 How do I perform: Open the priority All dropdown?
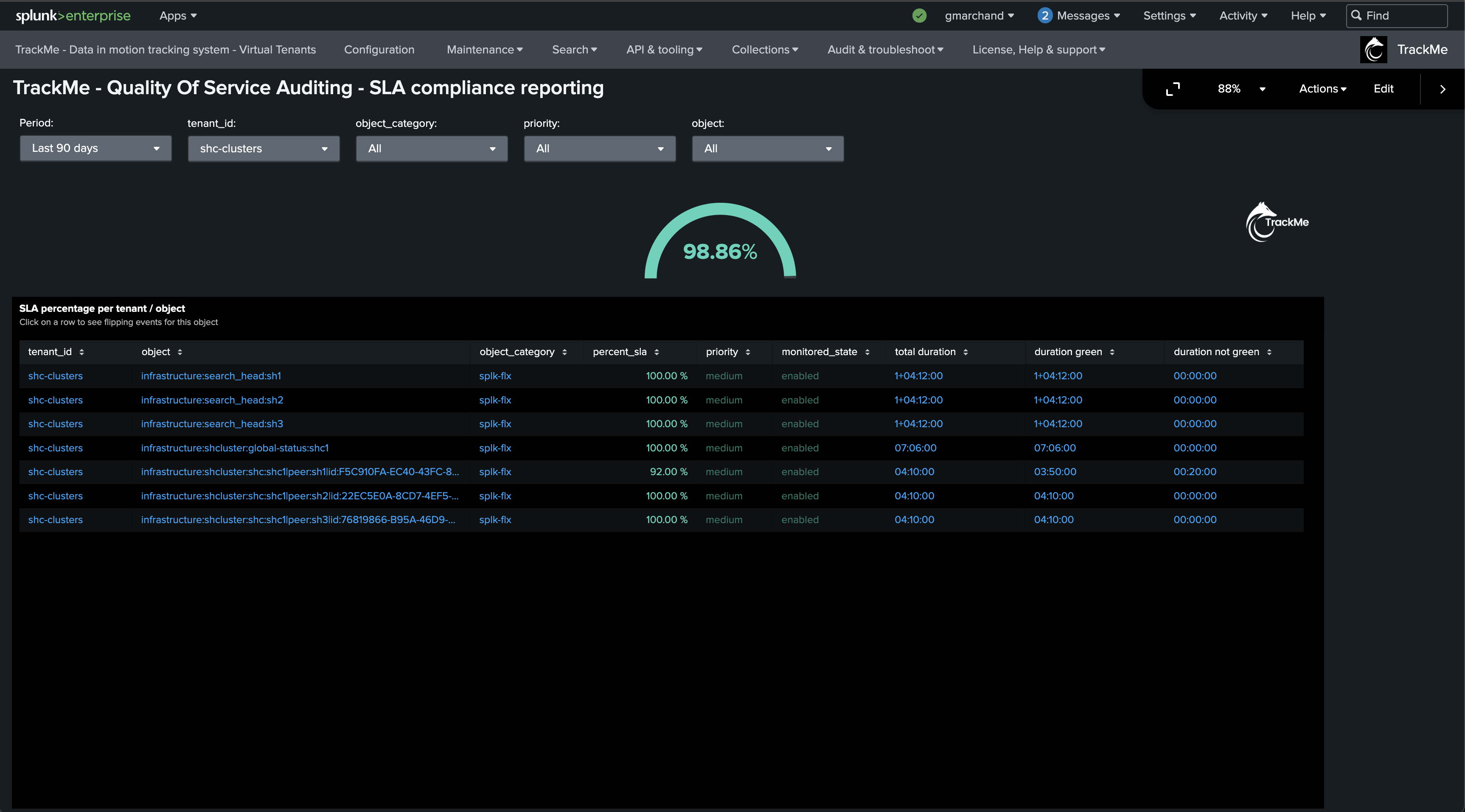[599, 149]
